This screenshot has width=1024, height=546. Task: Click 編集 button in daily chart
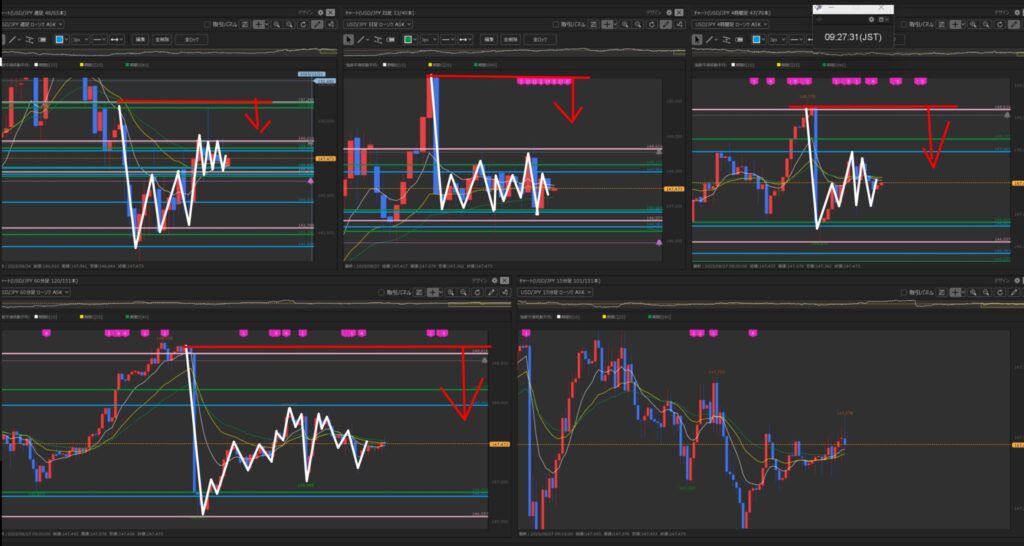(x=488, y=39)
